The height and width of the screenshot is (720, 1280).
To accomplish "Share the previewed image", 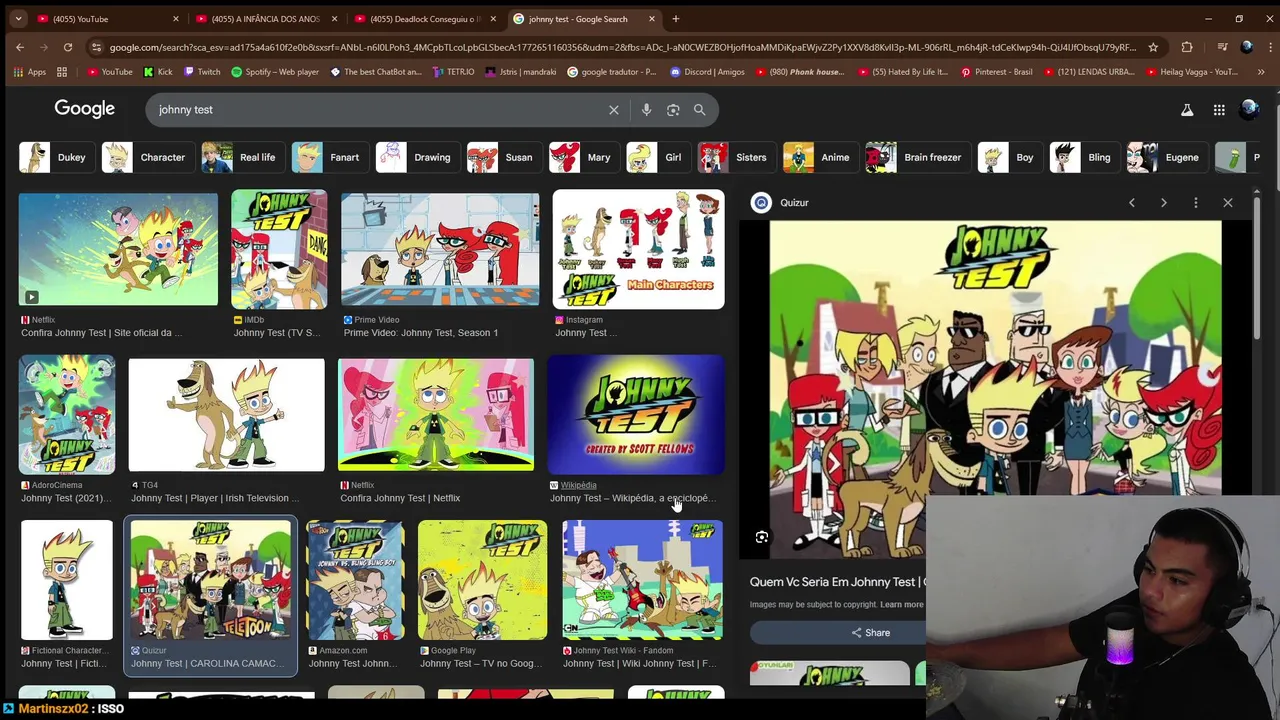I will pos(870,633).
